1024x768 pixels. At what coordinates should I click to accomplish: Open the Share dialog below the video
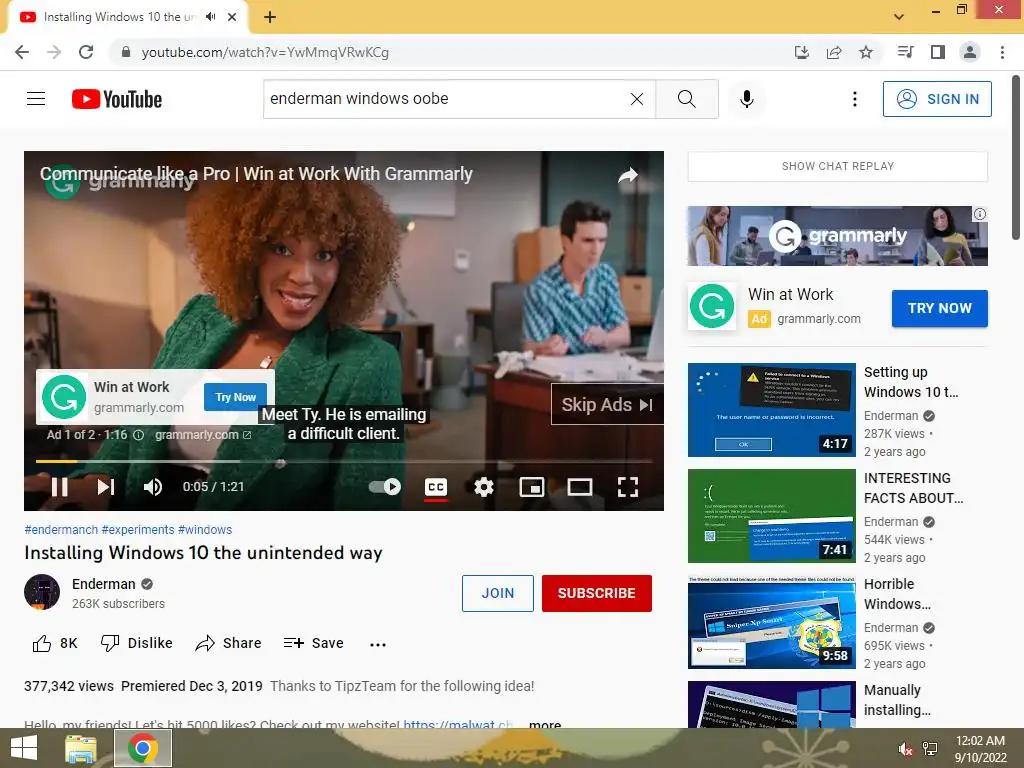click(228, 643)
